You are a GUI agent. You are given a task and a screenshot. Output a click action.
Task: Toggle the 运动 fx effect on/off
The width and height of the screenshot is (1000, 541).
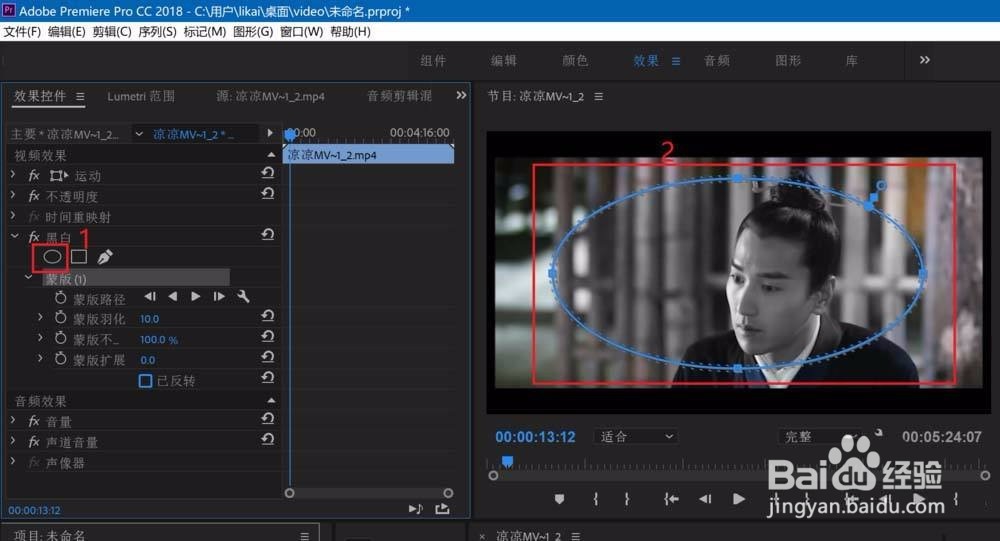(x=34, y=175)
